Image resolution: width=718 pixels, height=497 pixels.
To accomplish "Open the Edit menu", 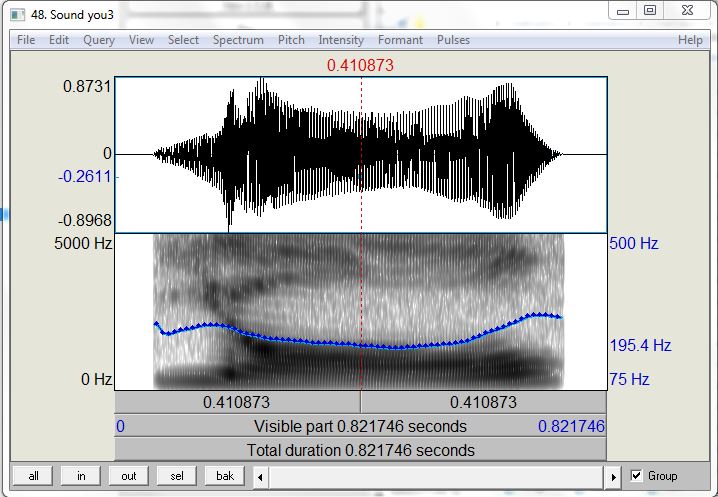I will point(59,40).
